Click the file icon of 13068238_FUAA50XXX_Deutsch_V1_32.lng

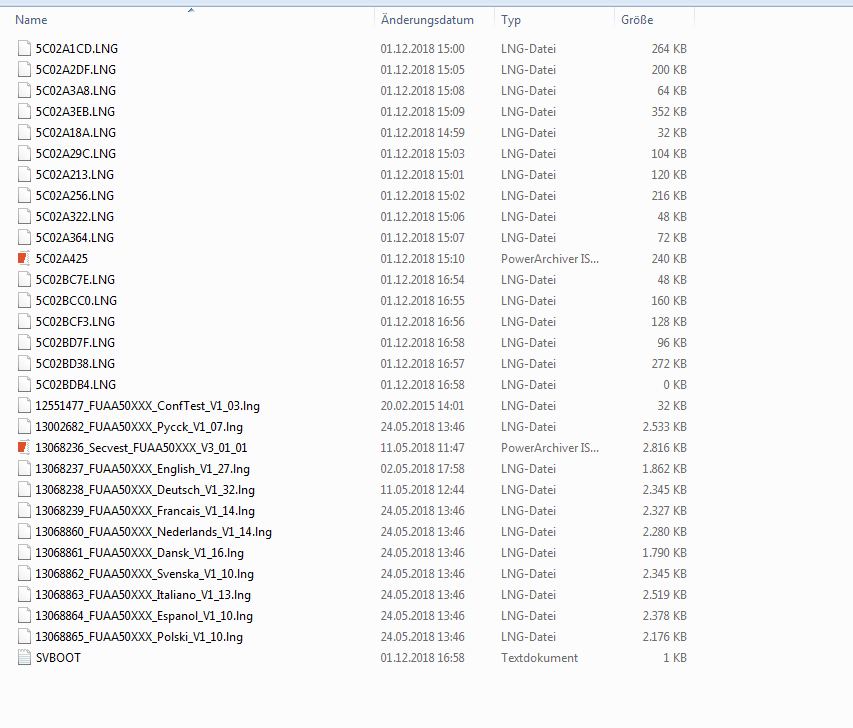(x=25, y=490)
